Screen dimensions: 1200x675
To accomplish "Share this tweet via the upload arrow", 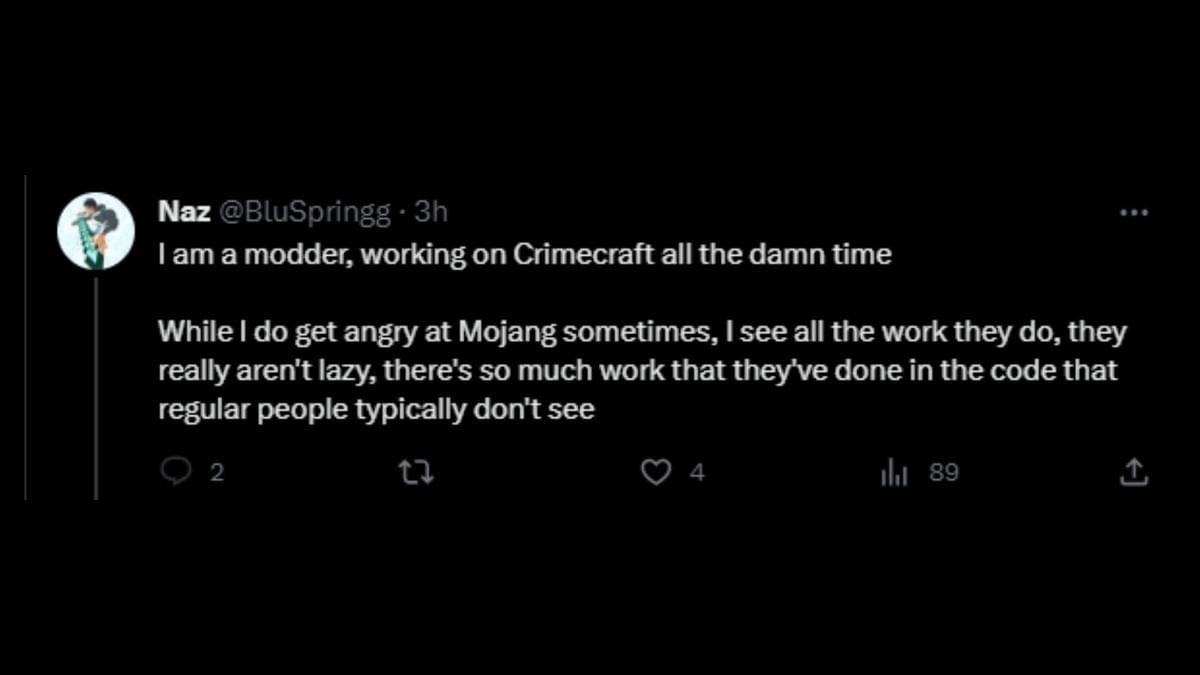I will (1133, 471).
